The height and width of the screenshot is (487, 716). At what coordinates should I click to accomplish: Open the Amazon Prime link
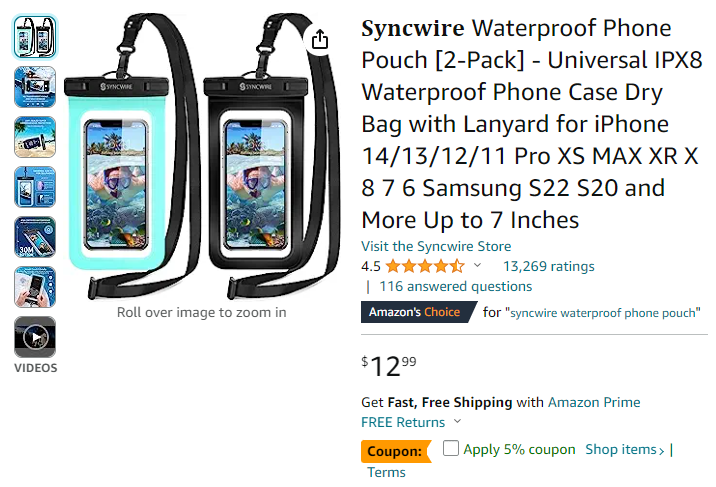pos(594,402)
